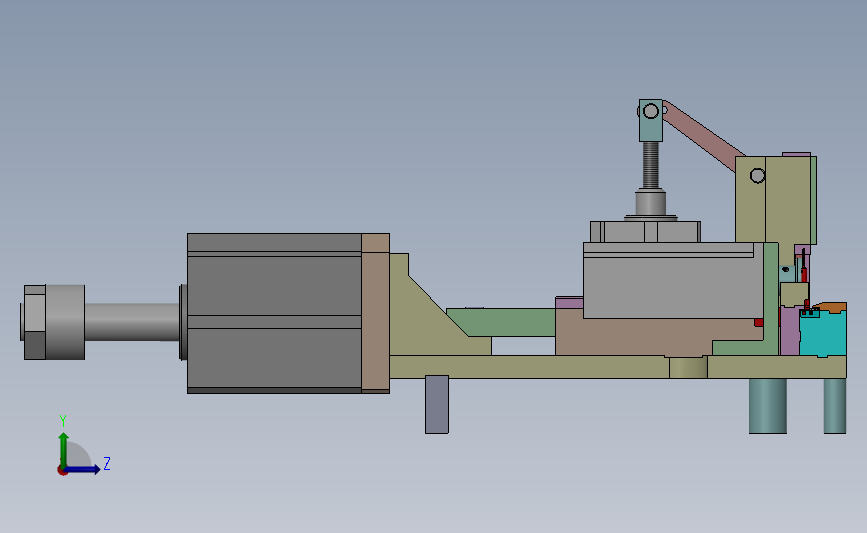Select the cyan teal block on the right
The height and width of the screenshot is (533, 867).
823,334
